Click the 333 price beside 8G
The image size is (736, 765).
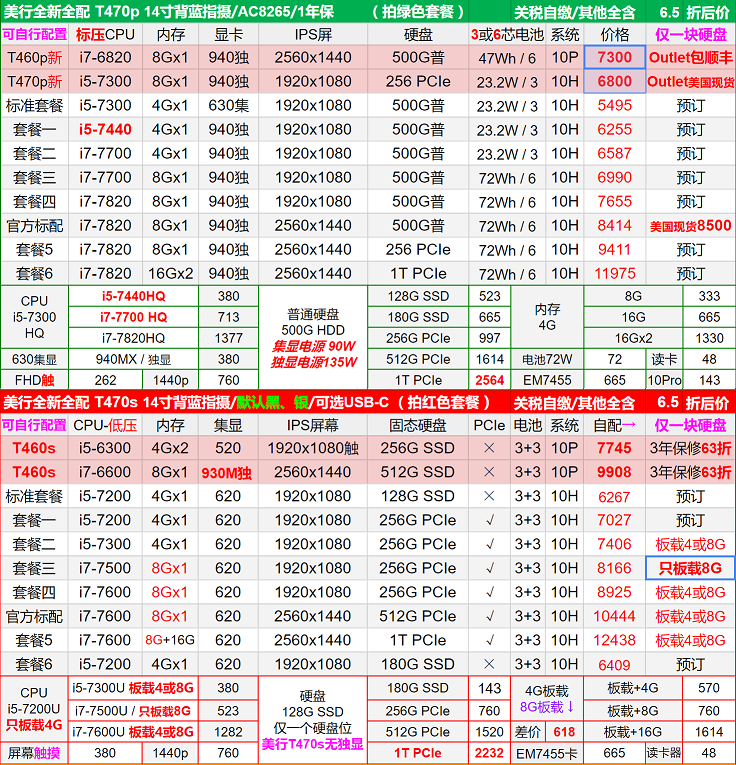pos(709,296)
